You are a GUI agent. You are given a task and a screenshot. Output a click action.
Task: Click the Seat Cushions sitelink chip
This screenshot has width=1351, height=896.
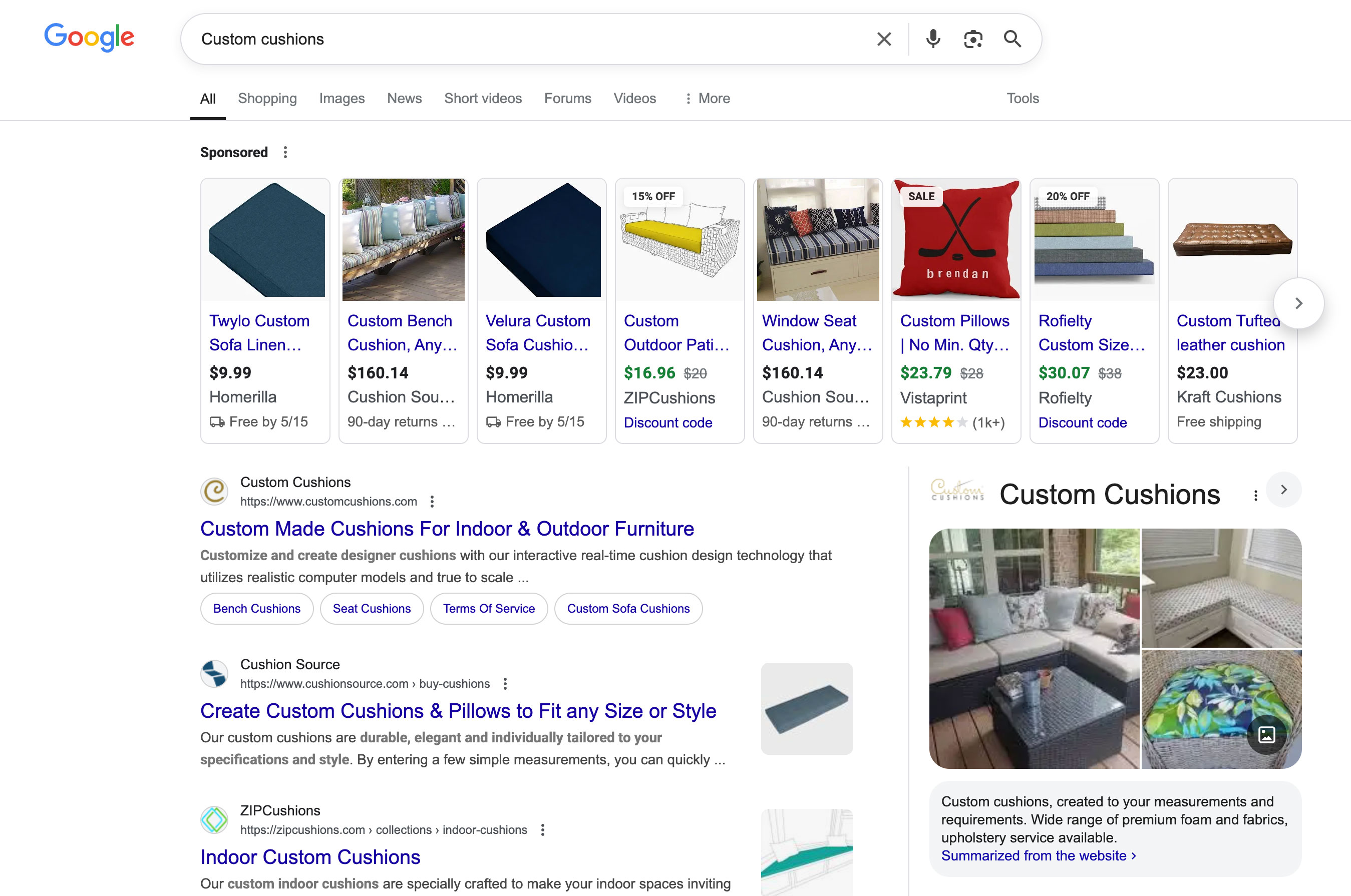[x=372, y=609]
